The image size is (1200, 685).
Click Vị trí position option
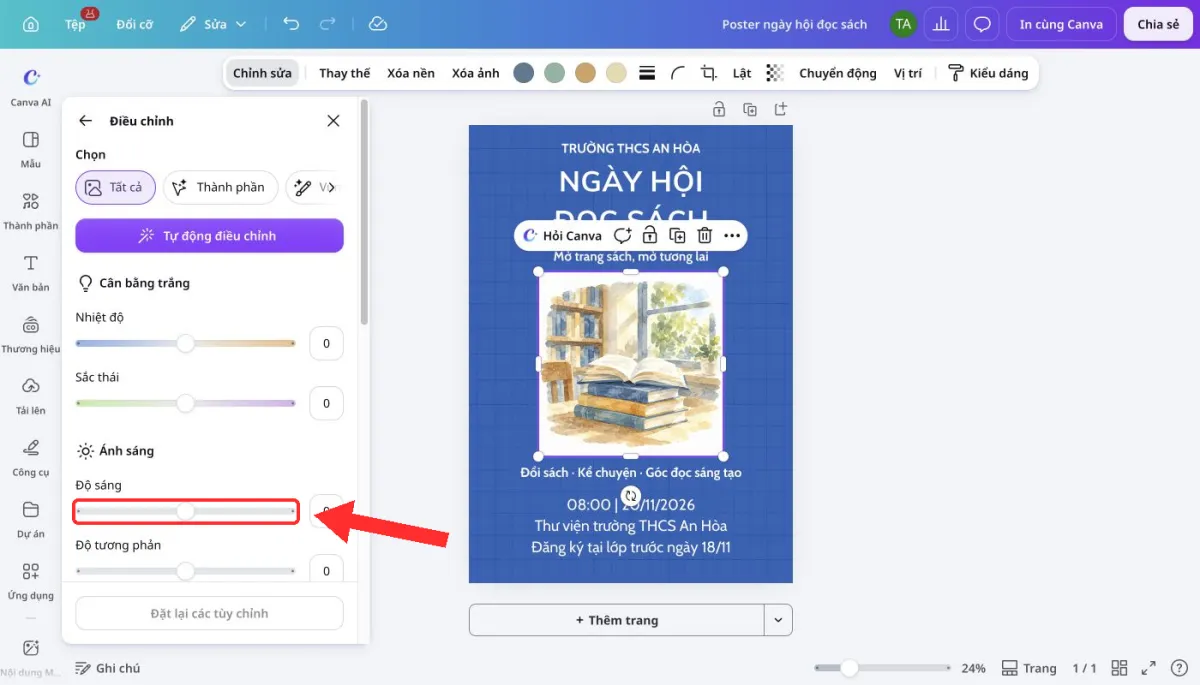pos(908,73)
